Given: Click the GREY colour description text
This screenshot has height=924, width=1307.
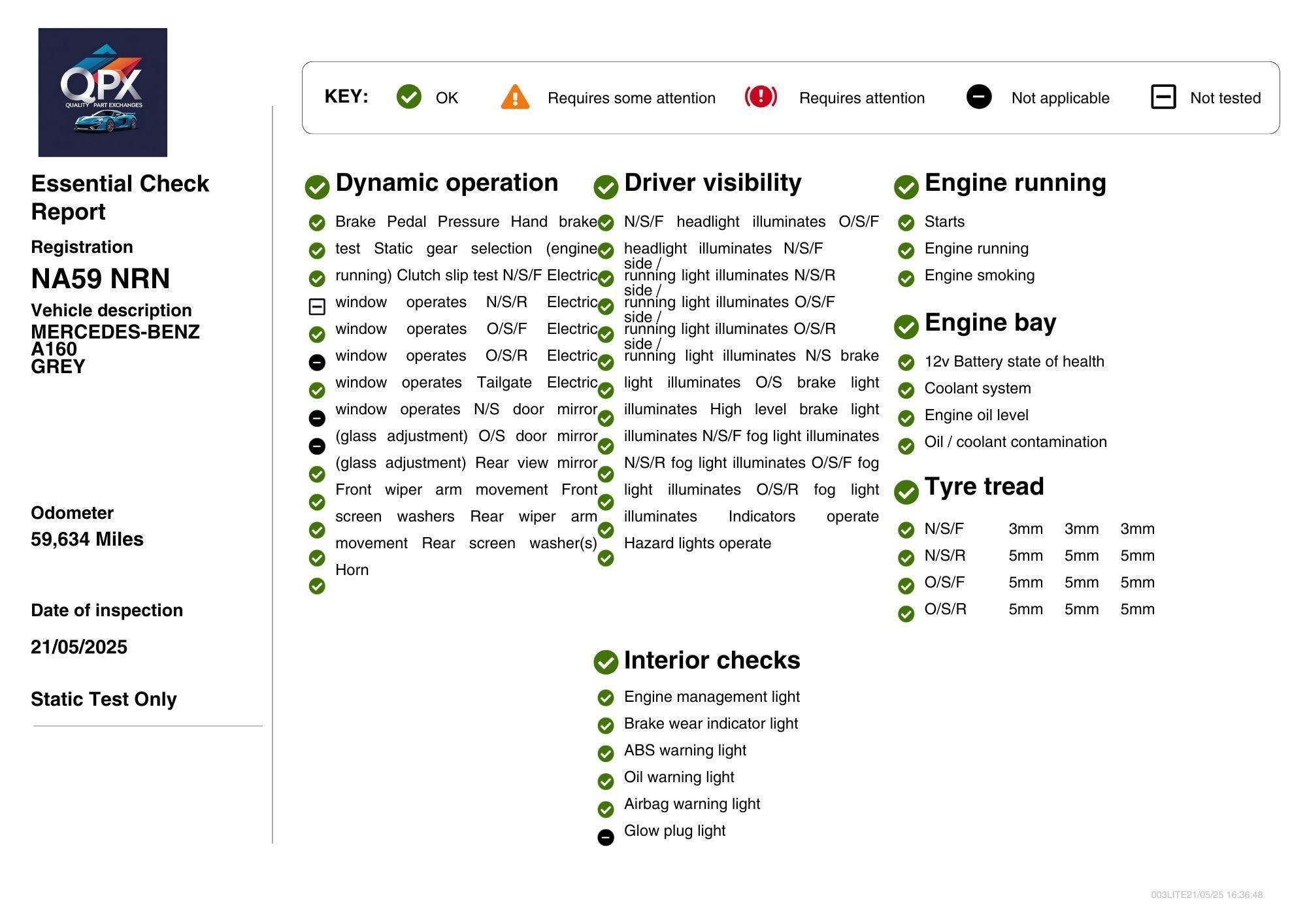Looking at the screenshot, I should [x=58, y=367].
